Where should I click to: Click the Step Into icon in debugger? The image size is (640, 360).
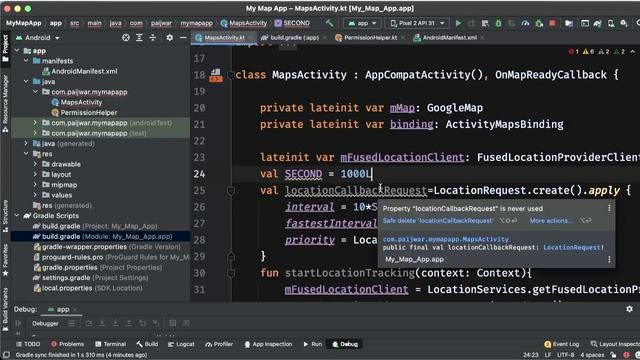[x=102, y=323]
